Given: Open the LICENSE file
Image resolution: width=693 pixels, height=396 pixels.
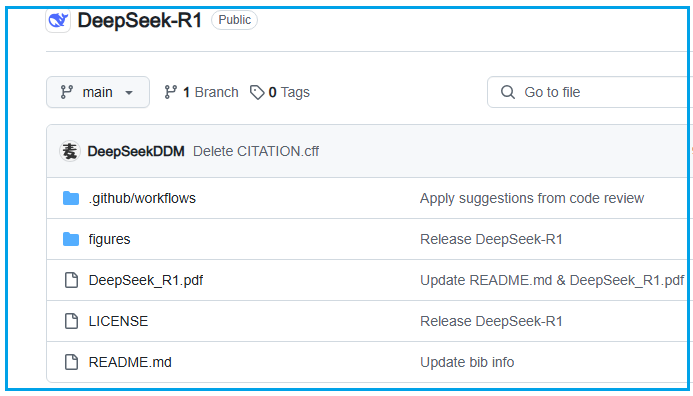Looking at the screenshot, I should click(118, 321).
